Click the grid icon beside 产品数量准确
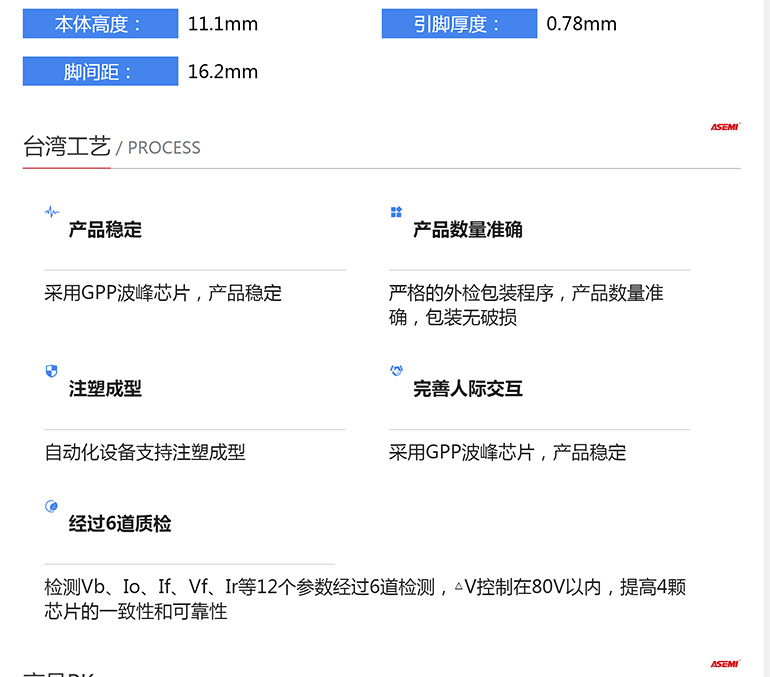The height and width of the screenshot is (677, 770). [396, 212]
